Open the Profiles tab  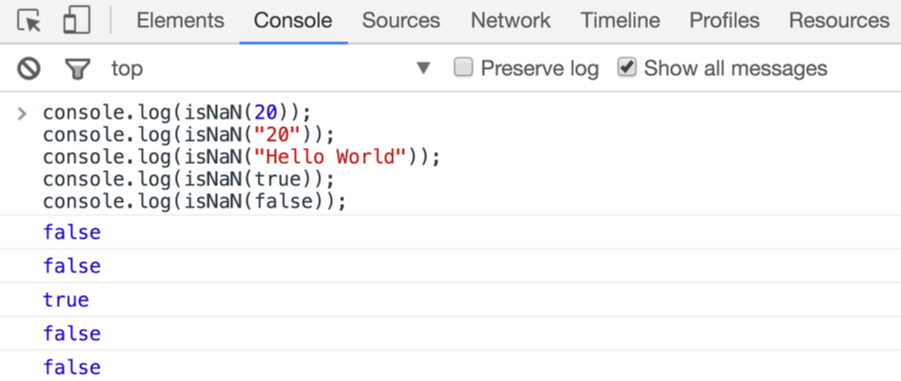click(725, 21)
